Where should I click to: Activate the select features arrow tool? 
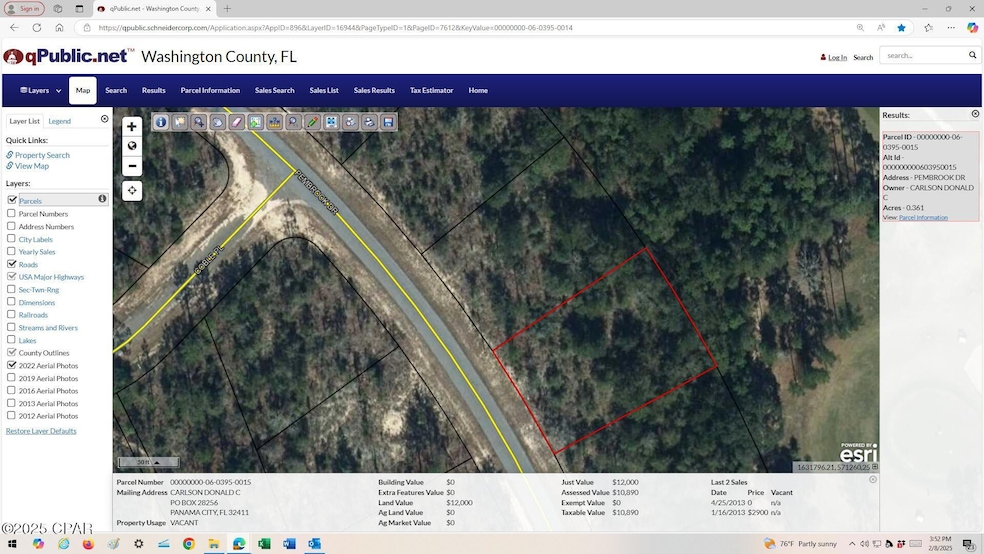(180, 122)
